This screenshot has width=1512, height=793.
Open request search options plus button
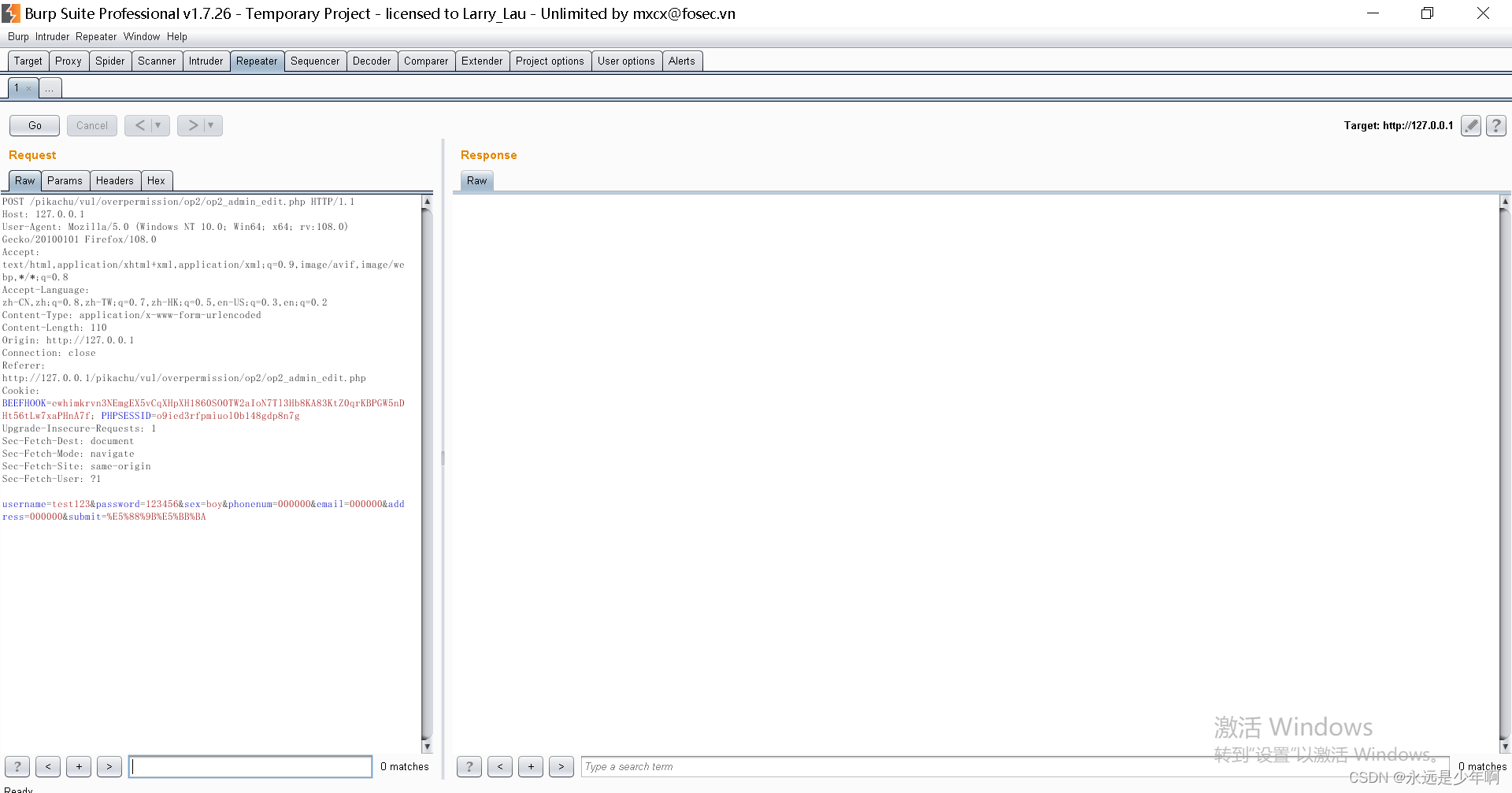(79, 766)
